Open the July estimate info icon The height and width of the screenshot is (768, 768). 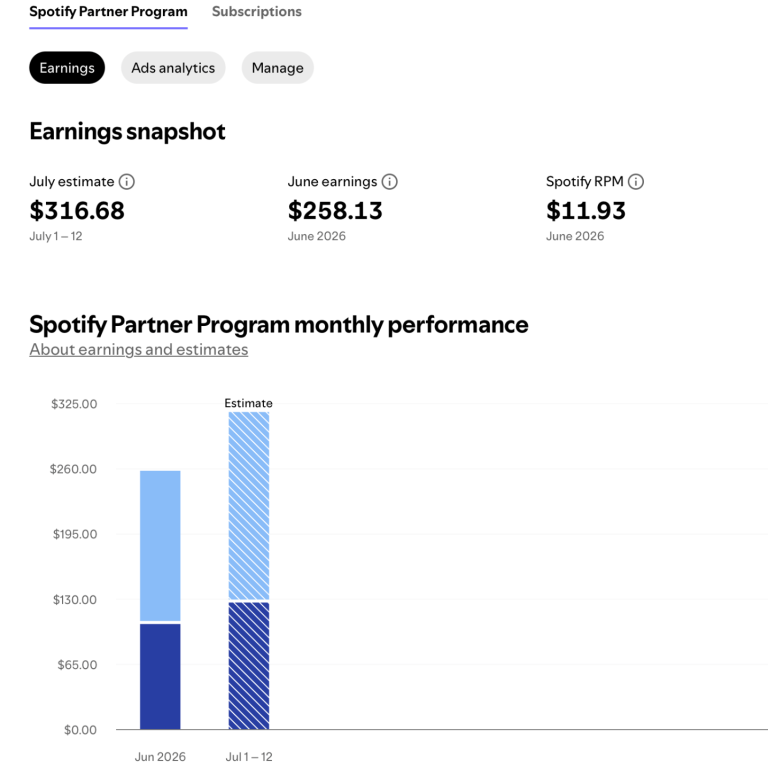click(x=127, y=182)
